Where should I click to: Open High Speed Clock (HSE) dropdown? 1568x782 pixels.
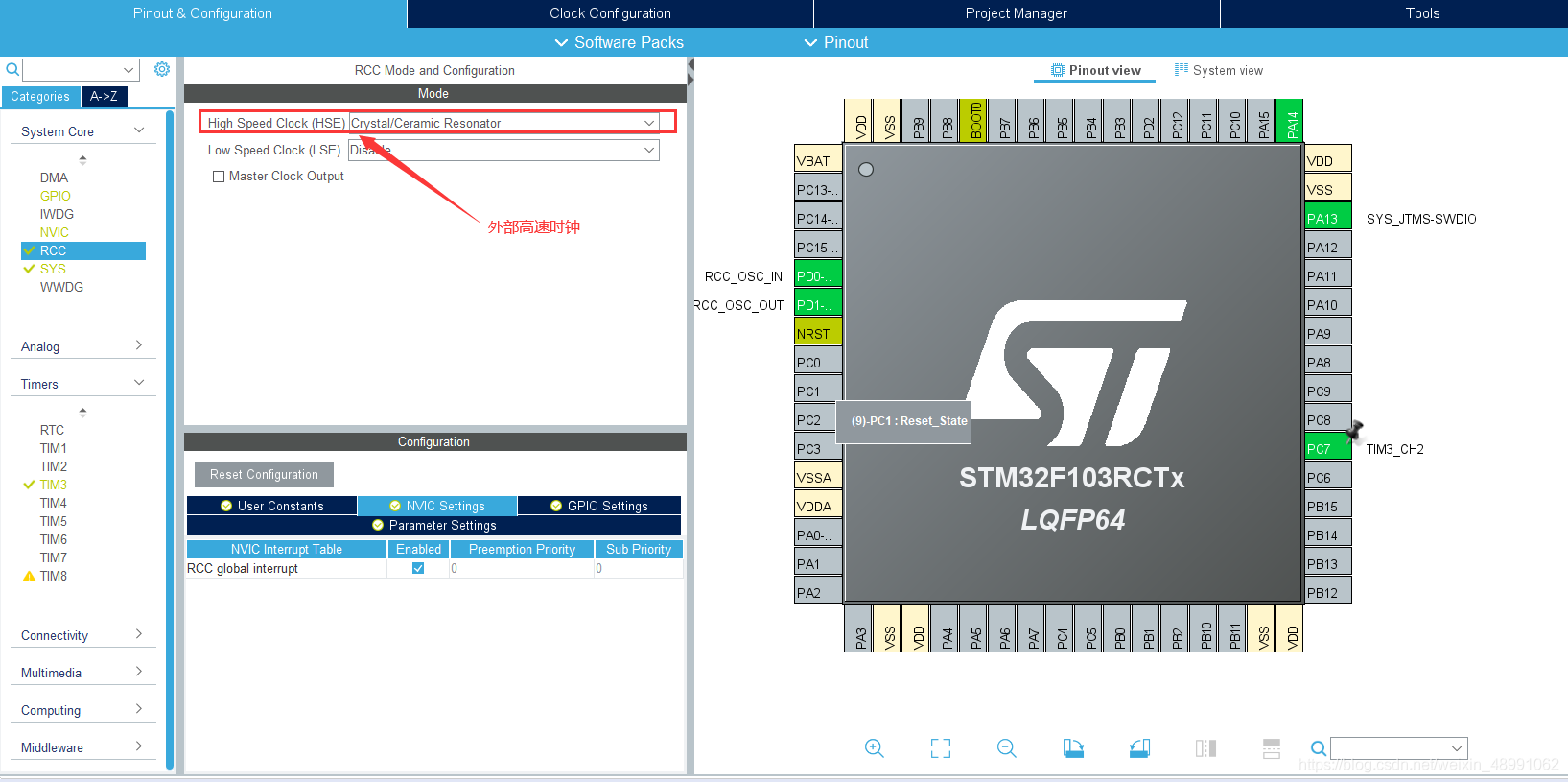point(504,123)
